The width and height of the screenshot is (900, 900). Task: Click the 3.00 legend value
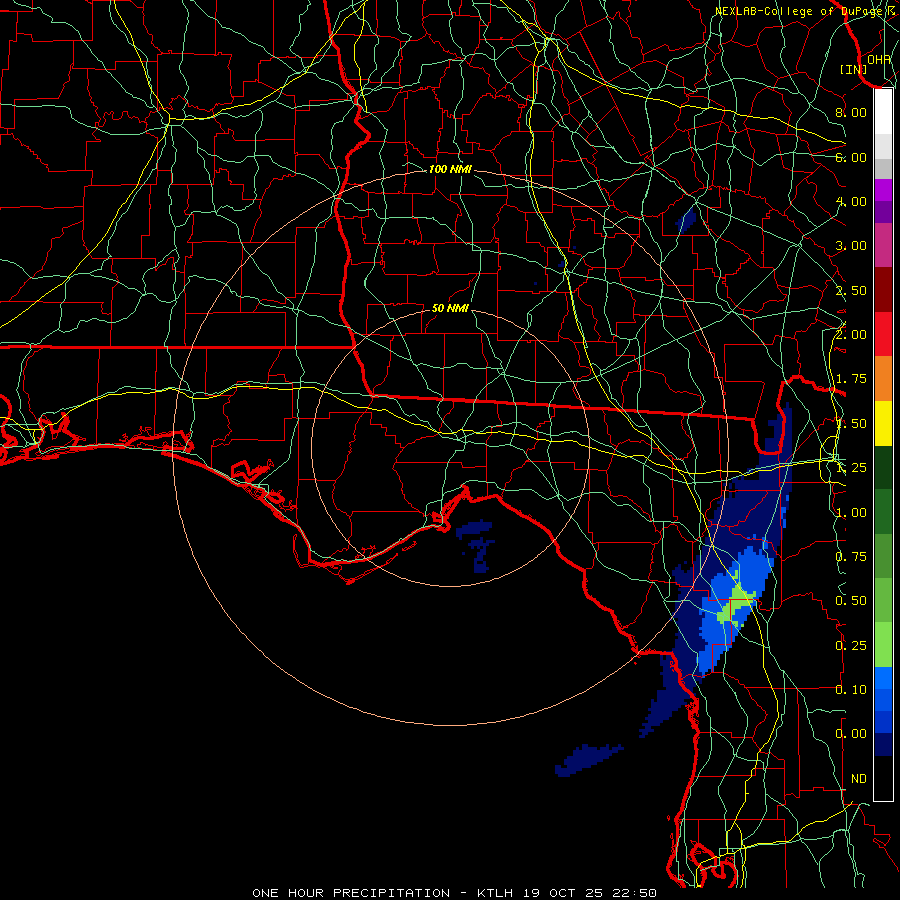pos(851,246)
